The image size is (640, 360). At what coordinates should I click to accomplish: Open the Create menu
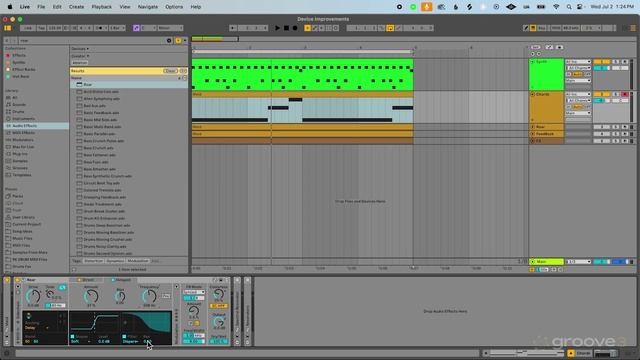[76, 7]
